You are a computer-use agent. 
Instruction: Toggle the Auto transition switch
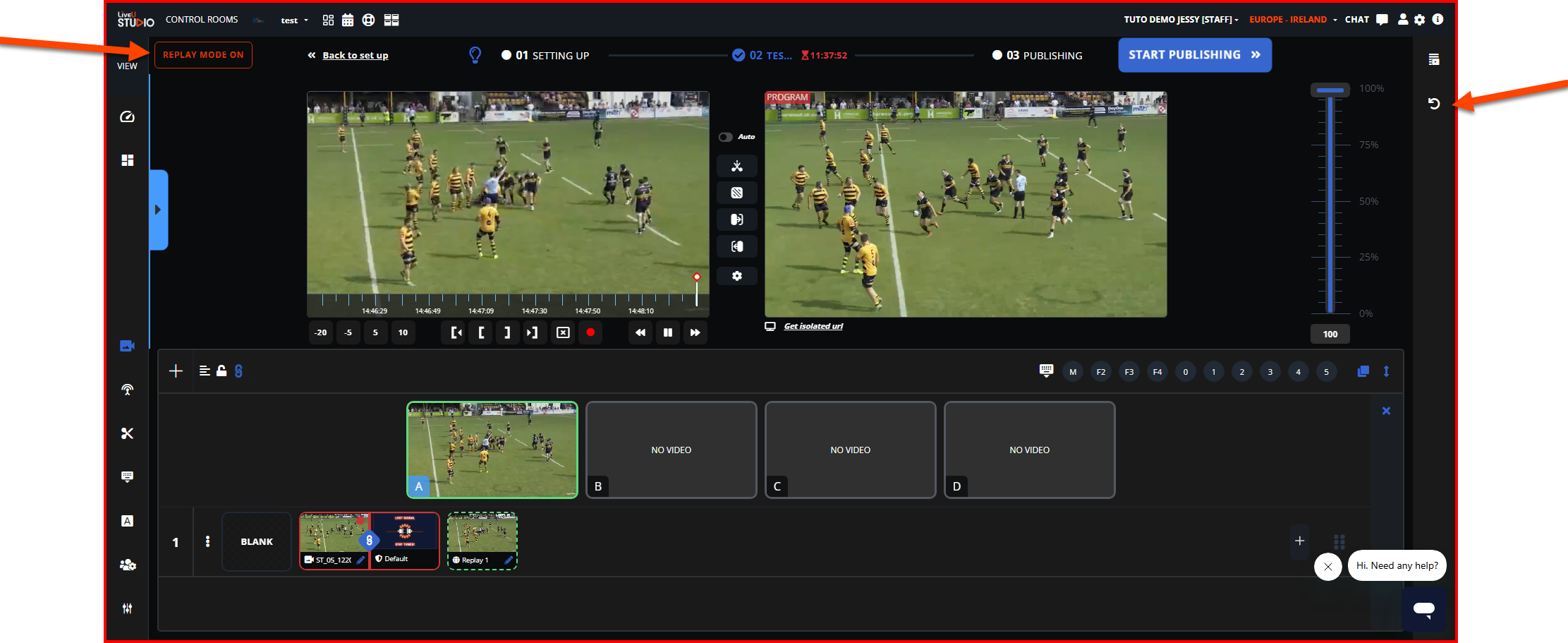726,137
